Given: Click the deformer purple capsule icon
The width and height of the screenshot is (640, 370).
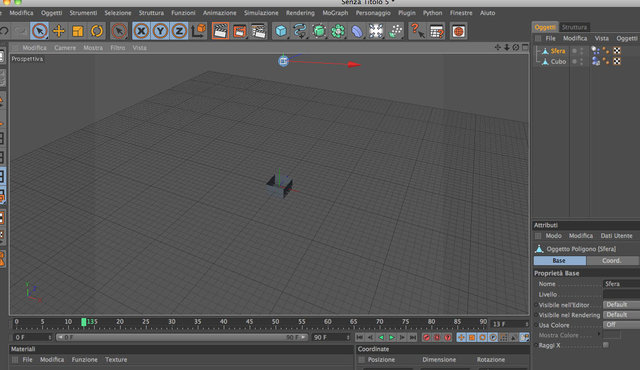Looking at the screenshot, I should point(357,31).
